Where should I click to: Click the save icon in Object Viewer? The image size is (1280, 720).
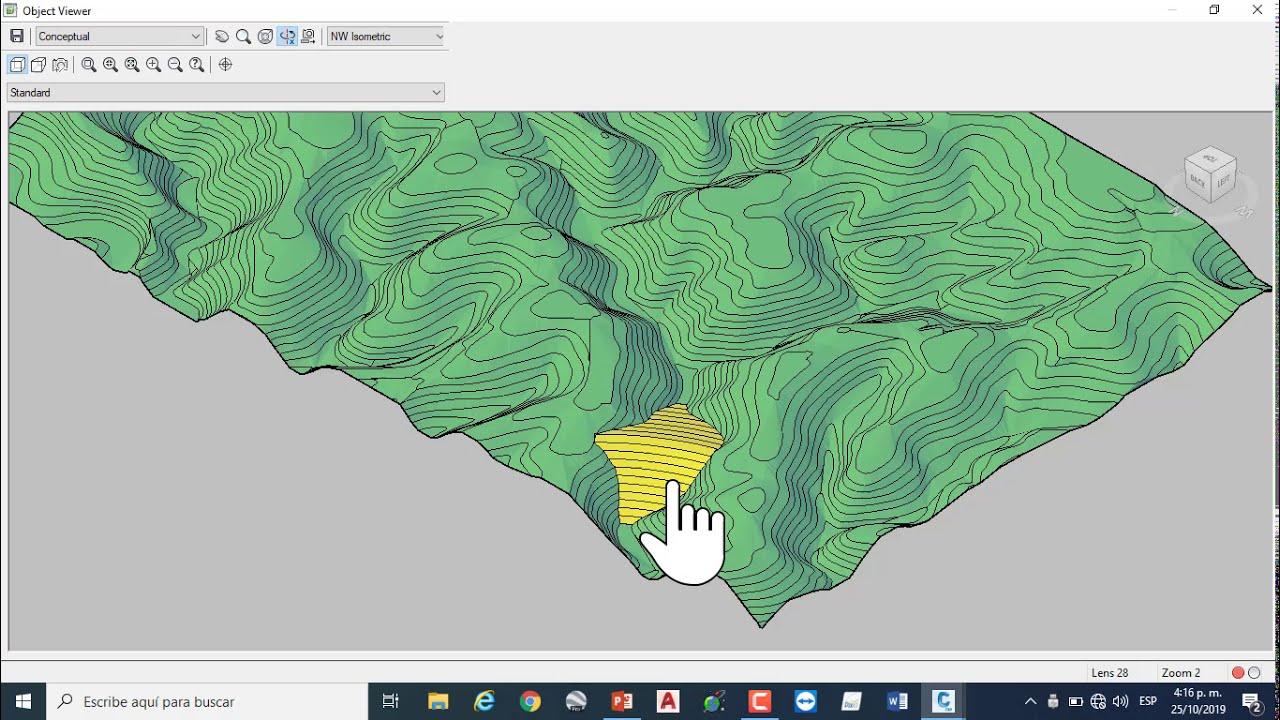click(17, 36)
